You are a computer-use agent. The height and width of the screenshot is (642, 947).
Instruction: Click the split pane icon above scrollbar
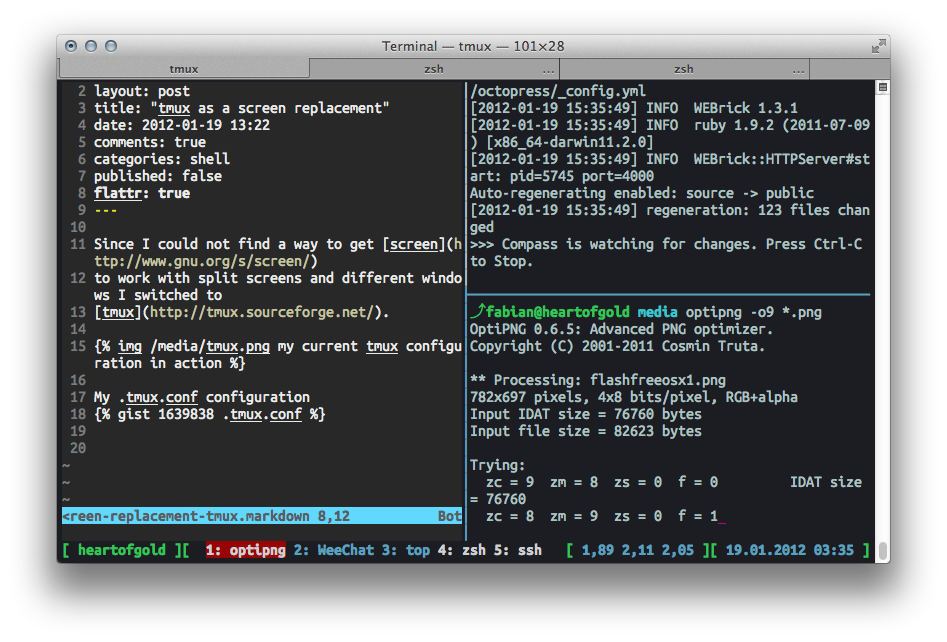882,87
